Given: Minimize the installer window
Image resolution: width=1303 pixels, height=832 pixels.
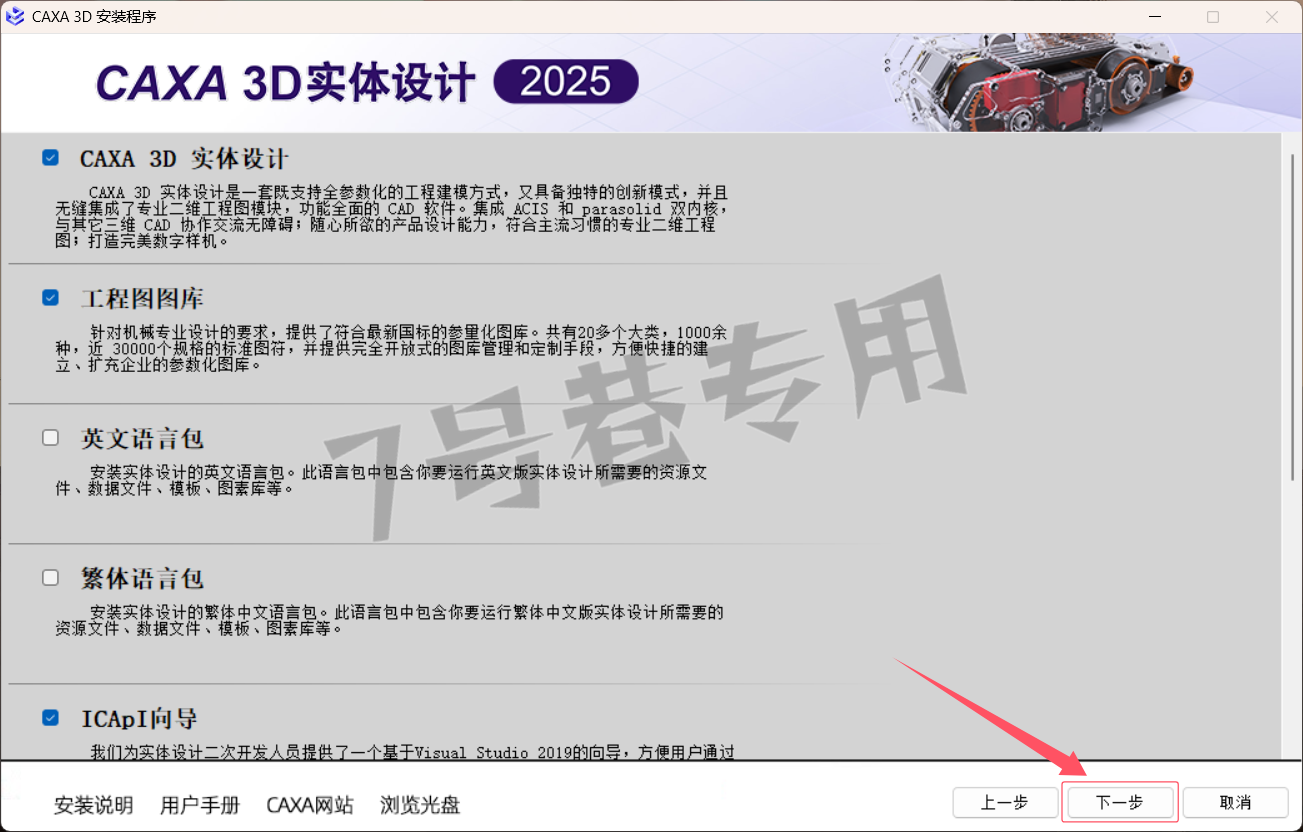Looking at the screenshot, I should (1154, 17).
